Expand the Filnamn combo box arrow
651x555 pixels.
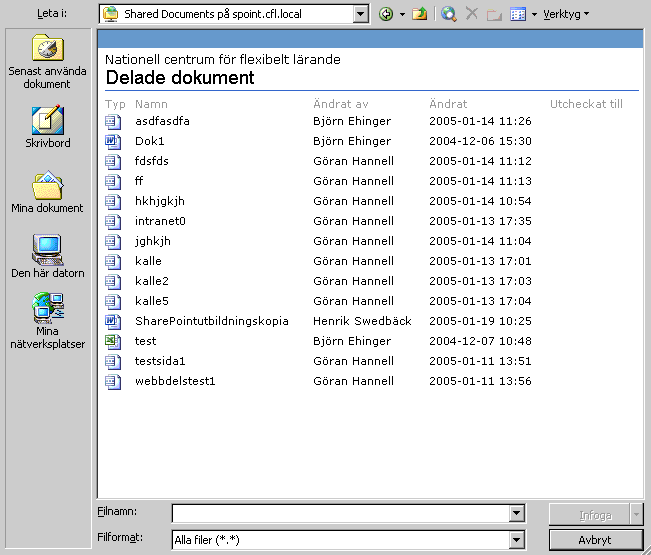coord(516,514)
